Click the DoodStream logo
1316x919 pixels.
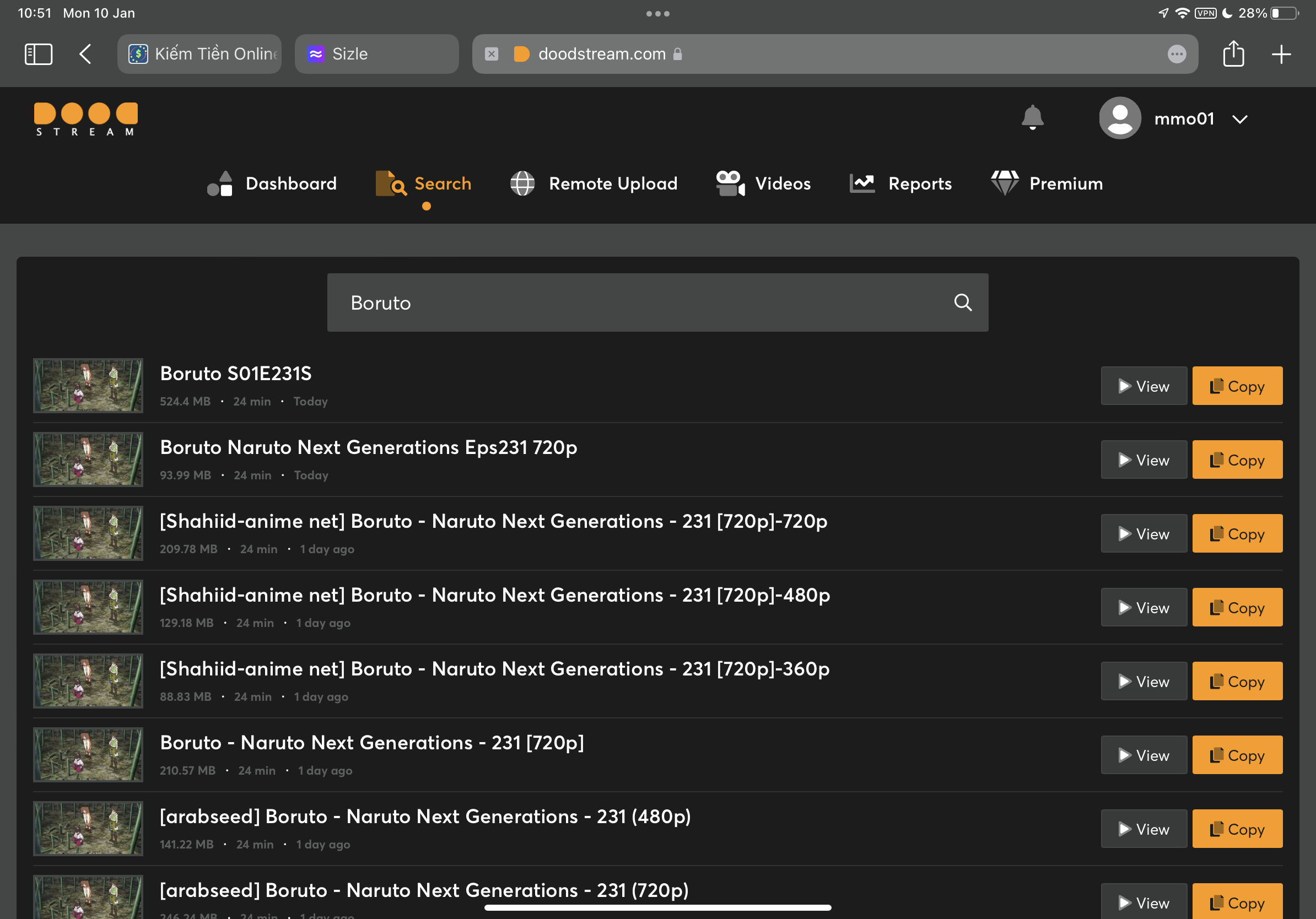[86, 119]
